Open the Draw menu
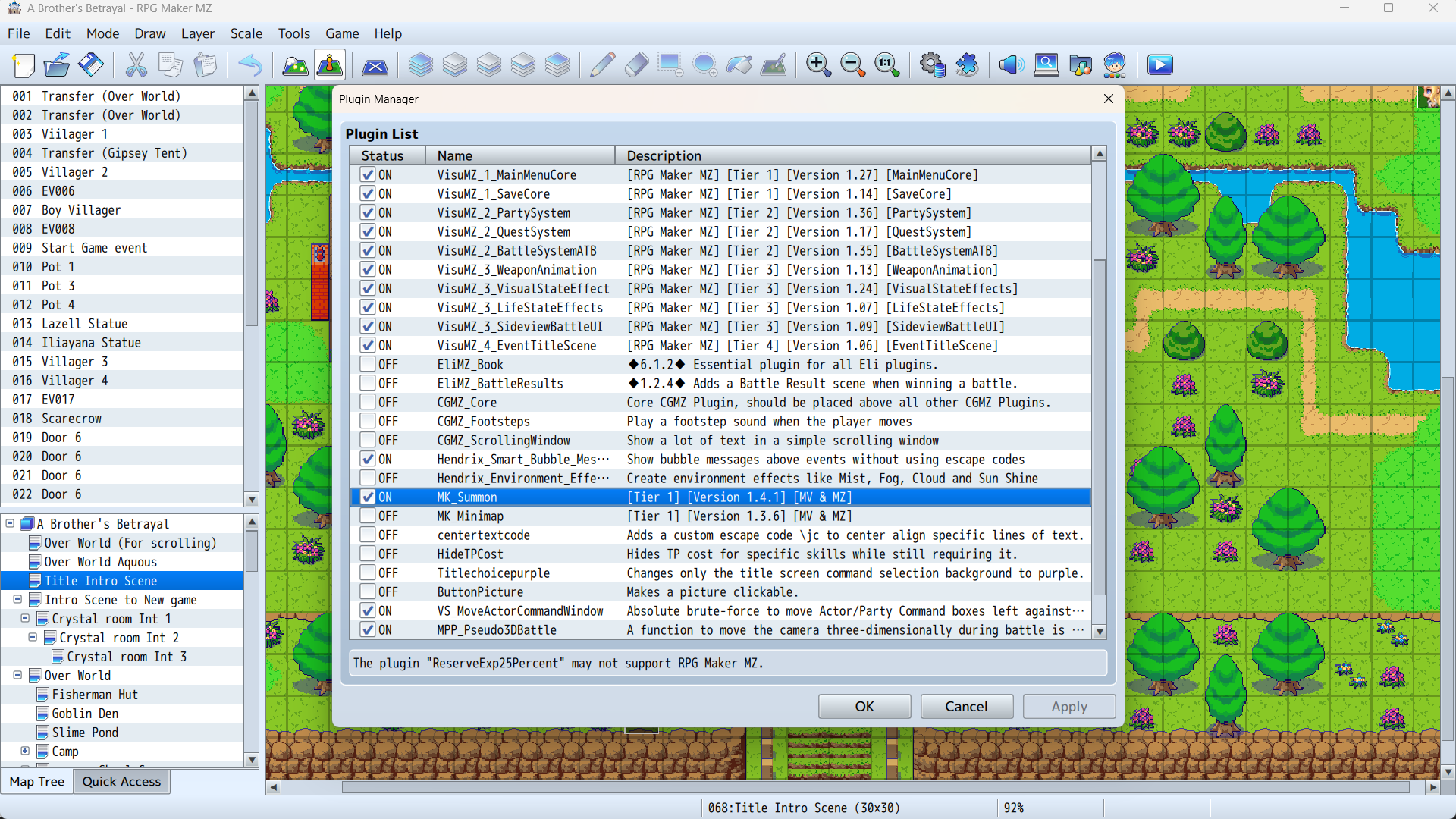 150,33
